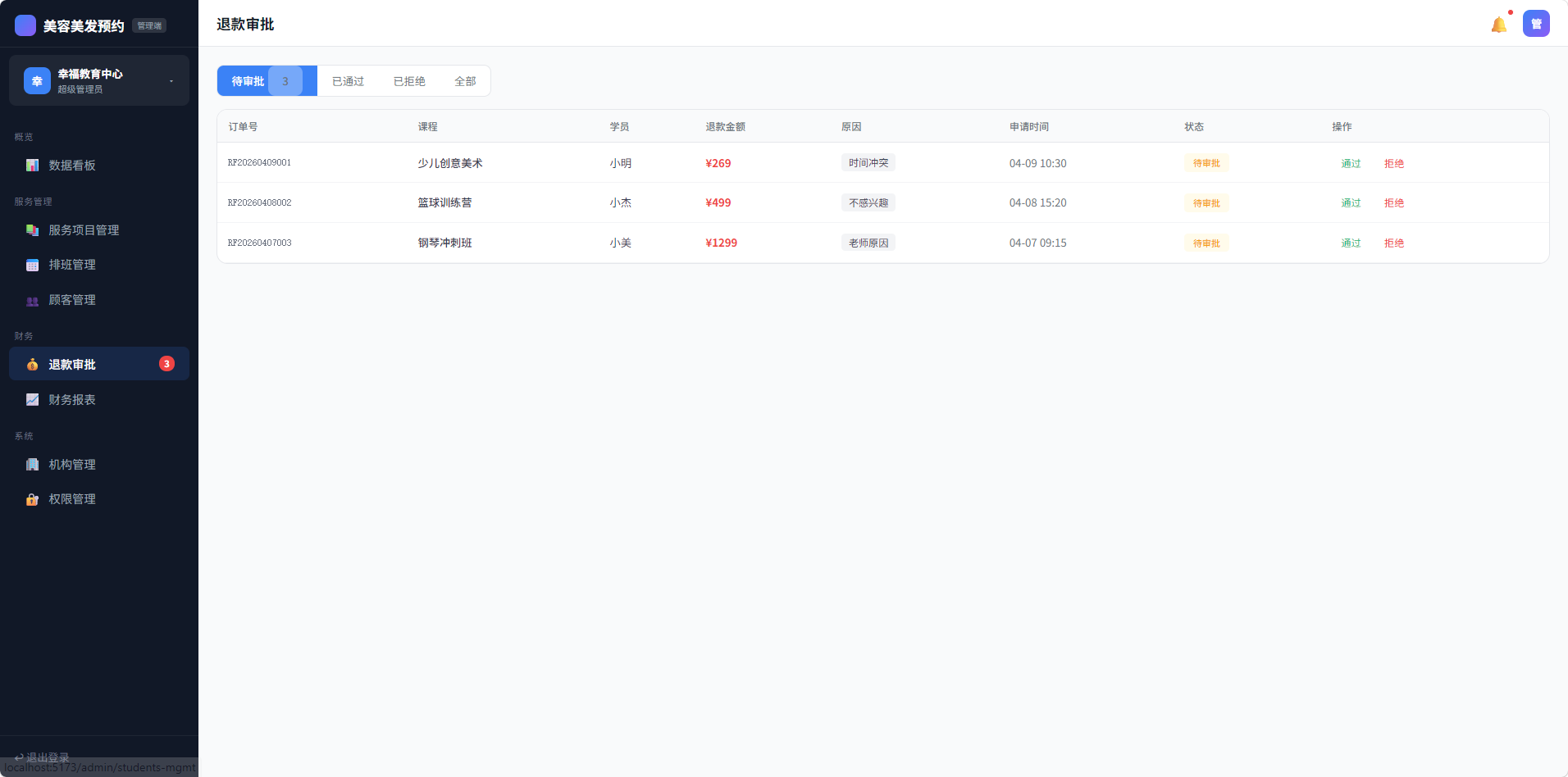Click the notification bell icon
The width and height of the screenshot is (1568, 777).
(1498, 25)
